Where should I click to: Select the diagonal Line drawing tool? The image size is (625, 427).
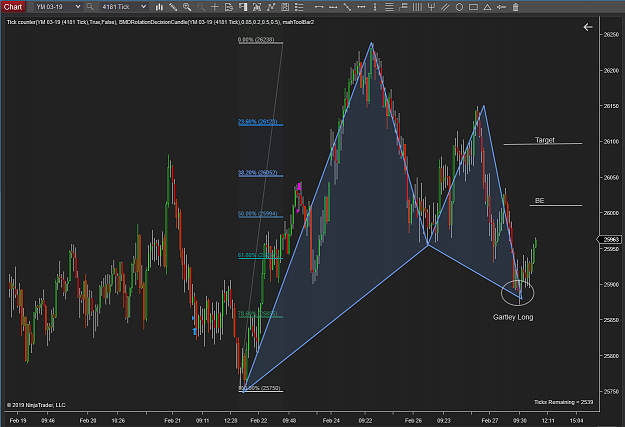347,7
